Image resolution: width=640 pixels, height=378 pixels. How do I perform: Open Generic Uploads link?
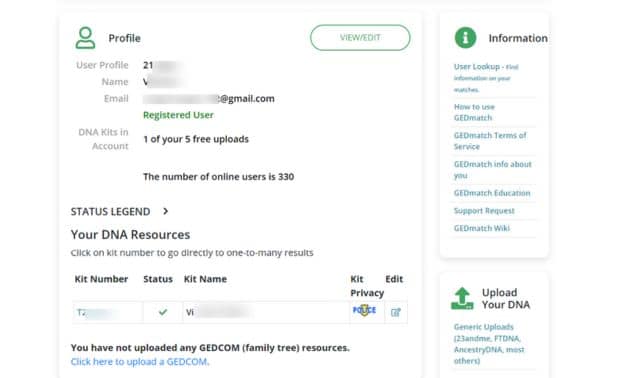489,344
